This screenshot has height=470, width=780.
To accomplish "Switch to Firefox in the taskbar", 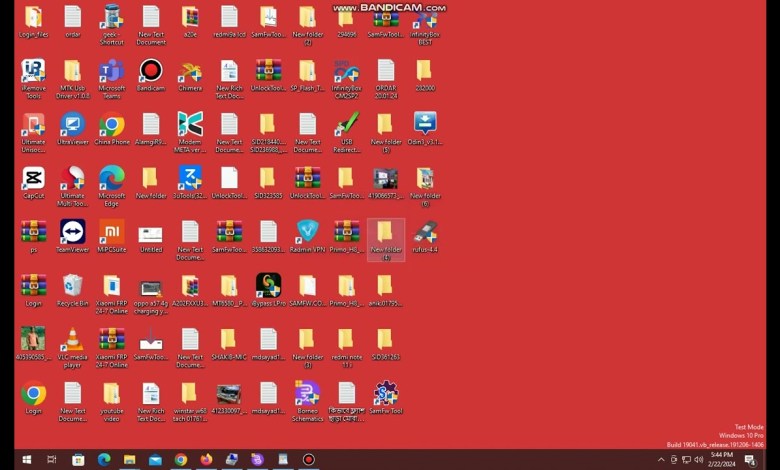I will click(x=206, y=460).
